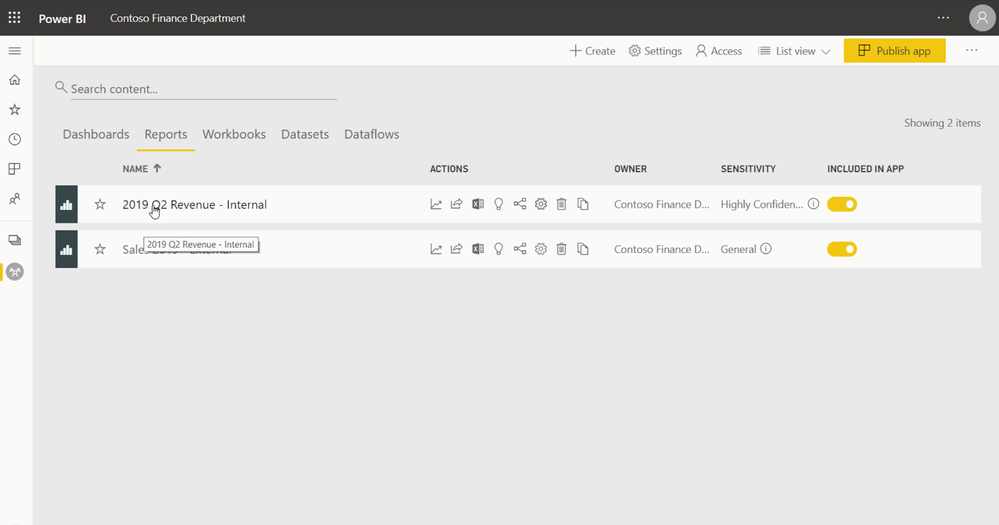Open workspace Settings
The height and width of the screenshot is (525, 999).
(655, 51)
